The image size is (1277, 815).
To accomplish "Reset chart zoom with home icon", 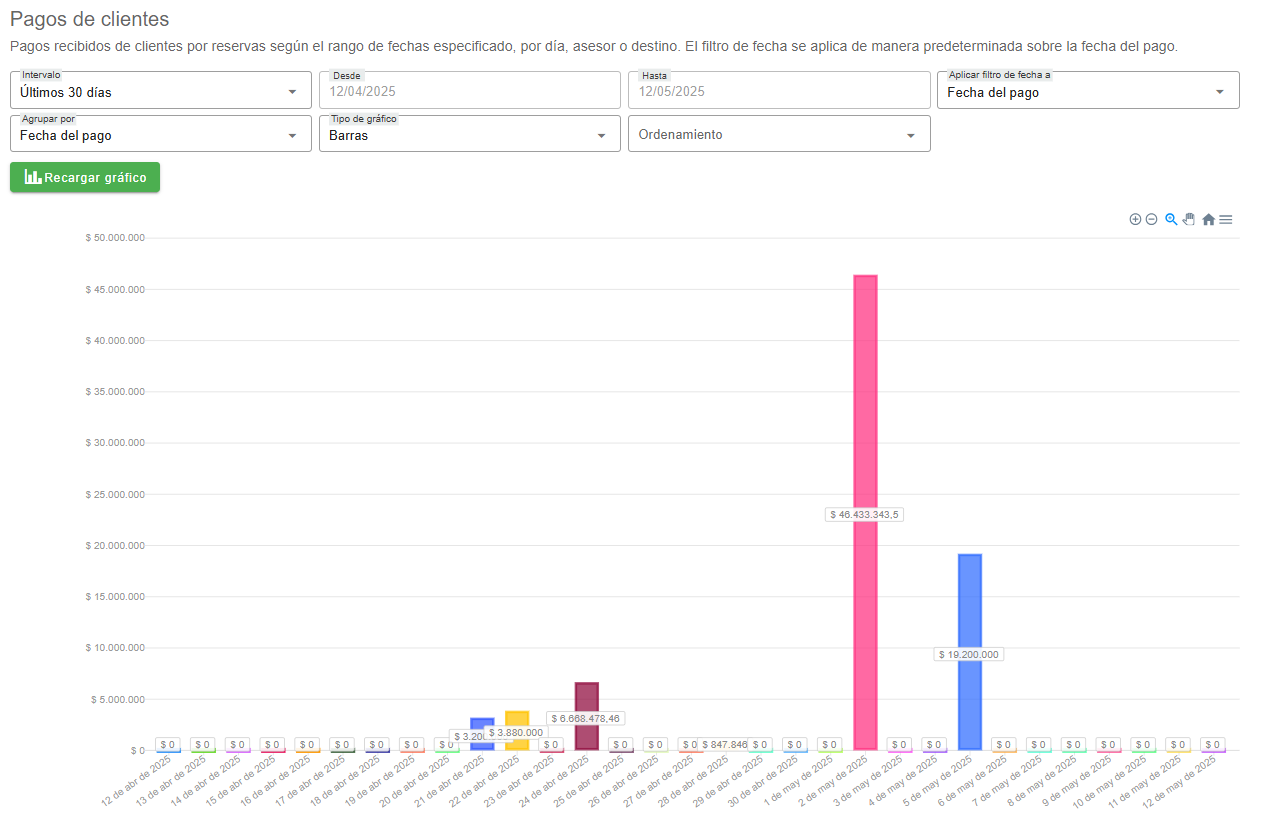I will click(1208, 219).
